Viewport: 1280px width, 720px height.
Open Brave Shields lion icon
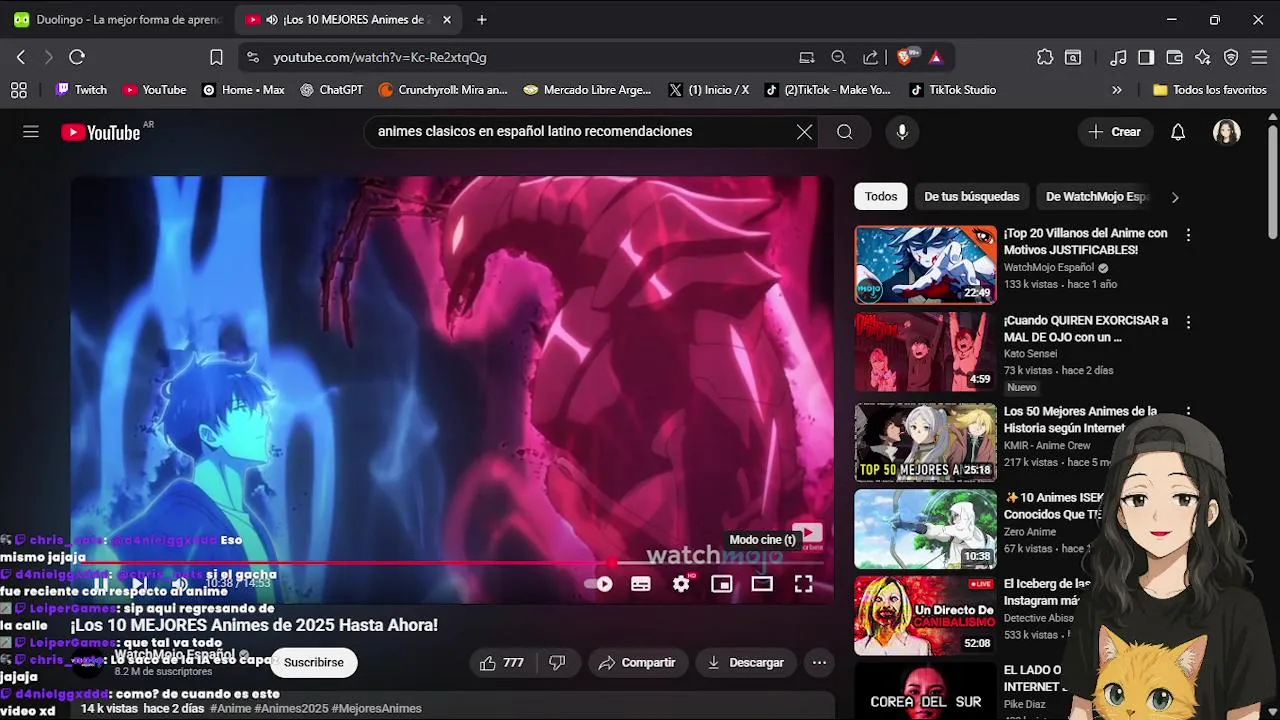click(905, 58)
